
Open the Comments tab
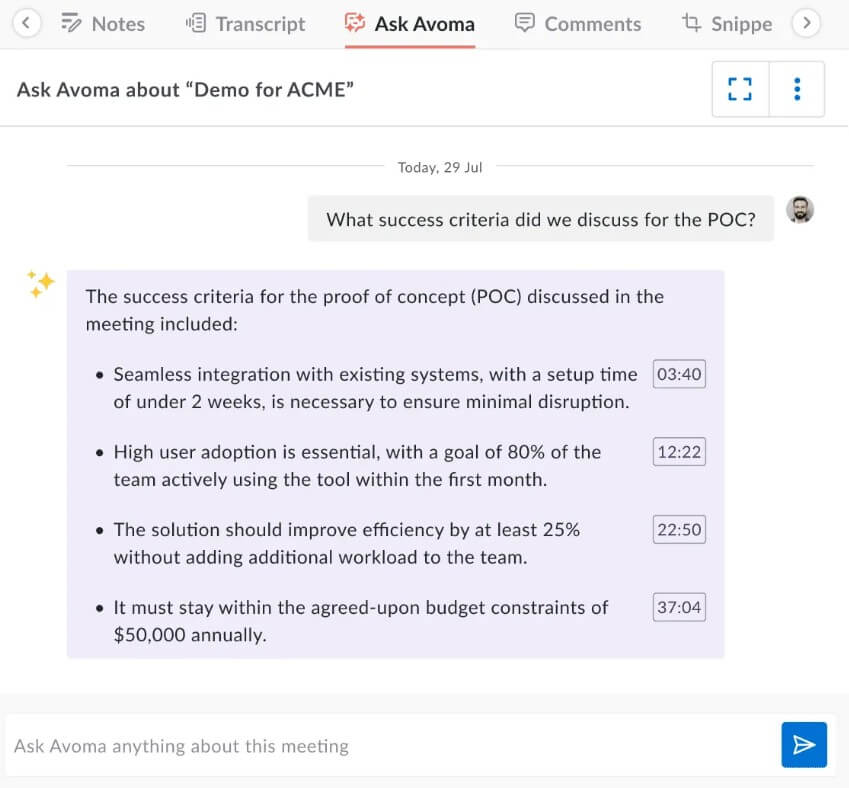coord(578,24)
